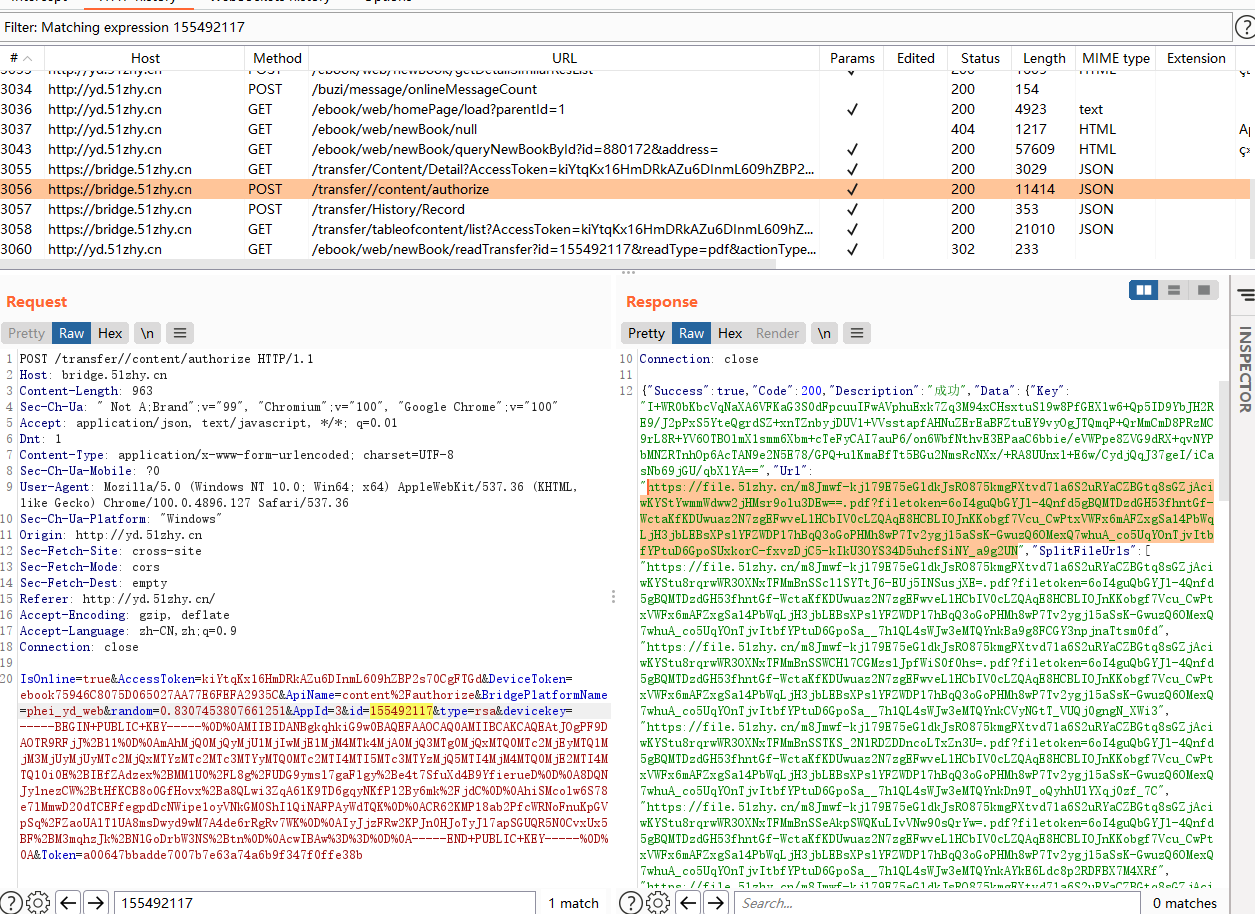1255x914 pixels.
Task: Open the filter bar help icon
Action: tap(1244, 27)
